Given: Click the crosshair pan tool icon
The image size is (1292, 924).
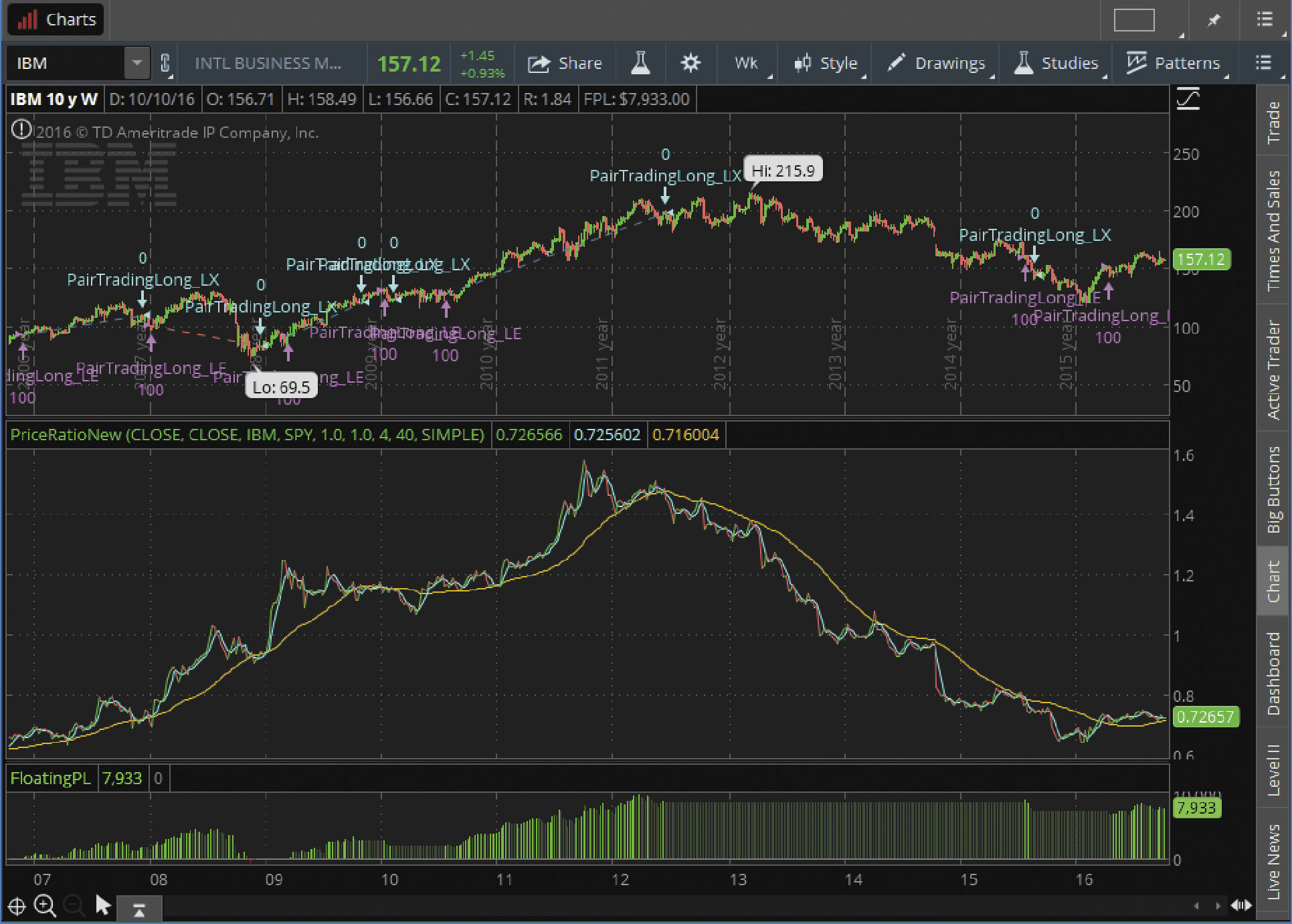Looking at the screenshot, I should tap(17, 907).
